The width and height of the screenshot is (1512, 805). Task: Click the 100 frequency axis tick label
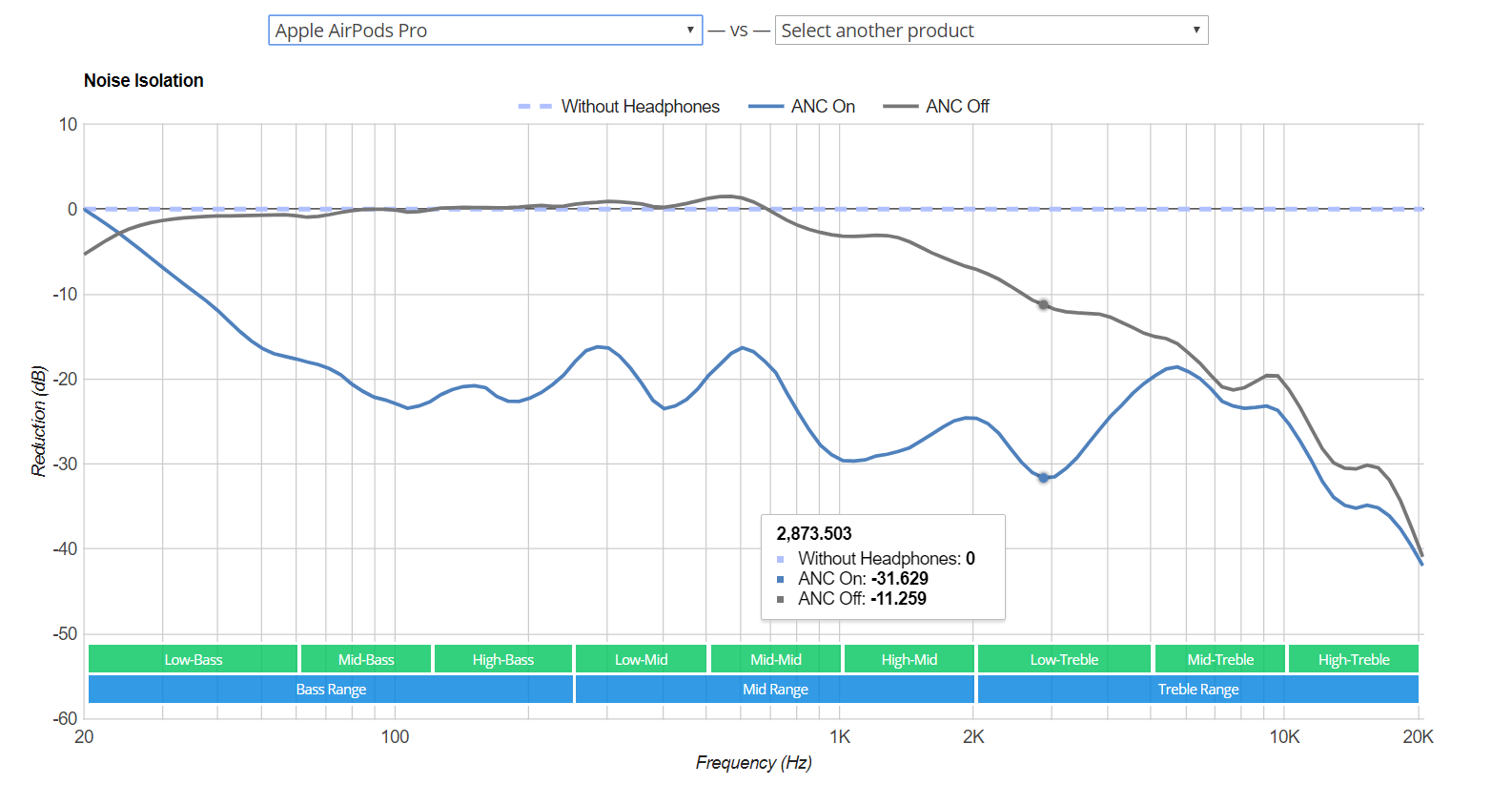point(395,737)
